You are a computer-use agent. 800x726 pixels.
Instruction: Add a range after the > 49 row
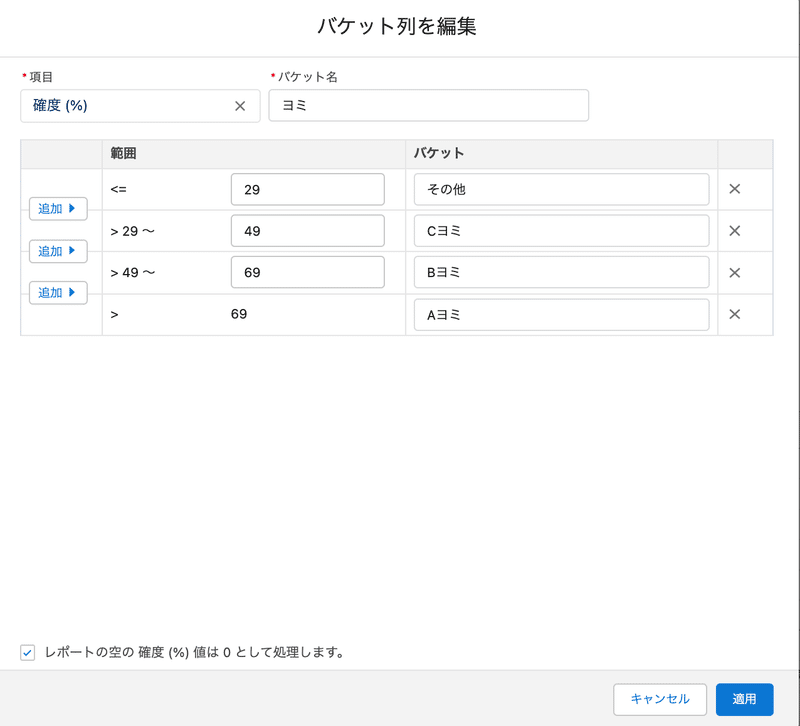tap(58, 293)
